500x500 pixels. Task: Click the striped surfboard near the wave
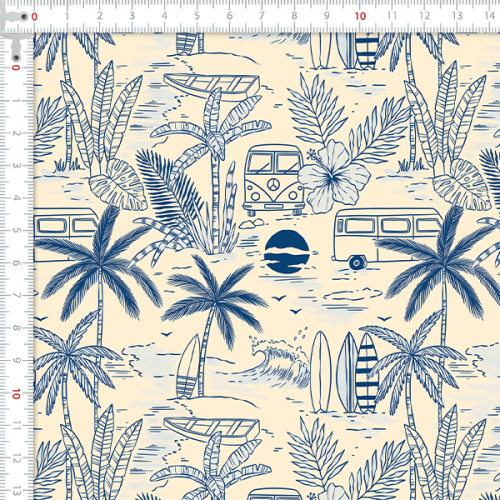366,373
